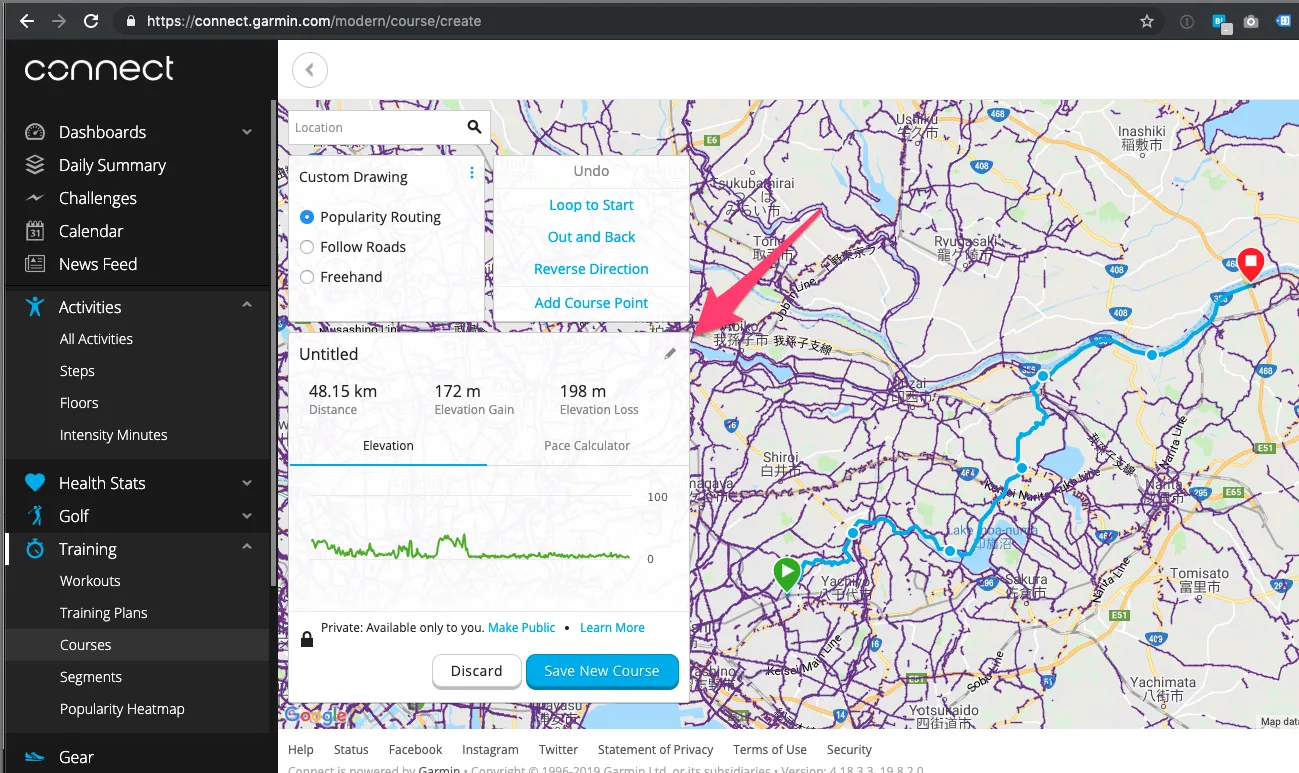Click the Make Public link
Image resolution: width=1299 pixels, height=773 pixels.
tap(521, 627)
